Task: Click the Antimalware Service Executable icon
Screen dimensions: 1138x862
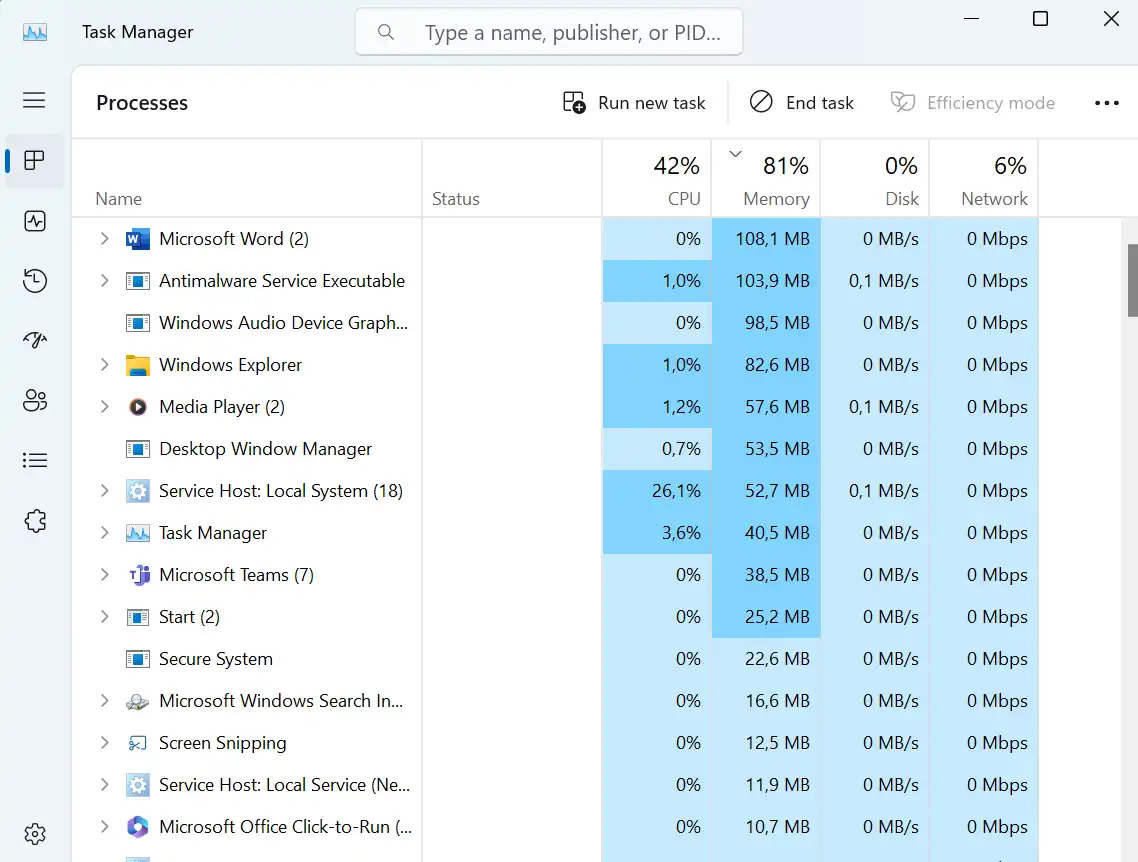Action: (x=138, y=281)
